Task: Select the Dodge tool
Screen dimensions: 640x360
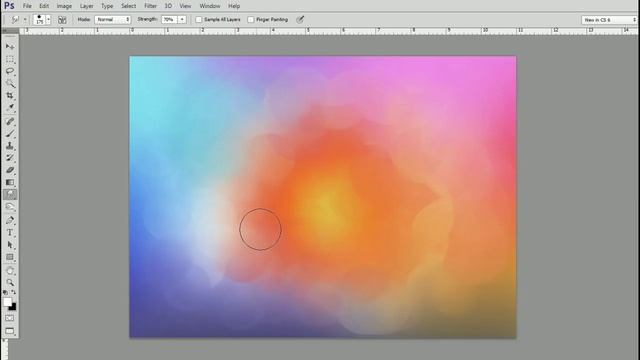Action: pyautogui.click(x=10, y=207)
